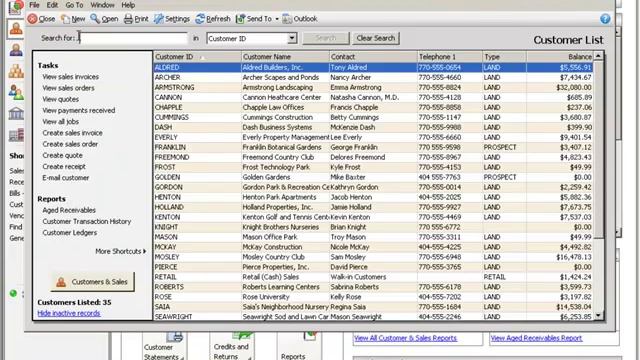
Task: Open the Window menu
Action: click(x=102, y=5)
